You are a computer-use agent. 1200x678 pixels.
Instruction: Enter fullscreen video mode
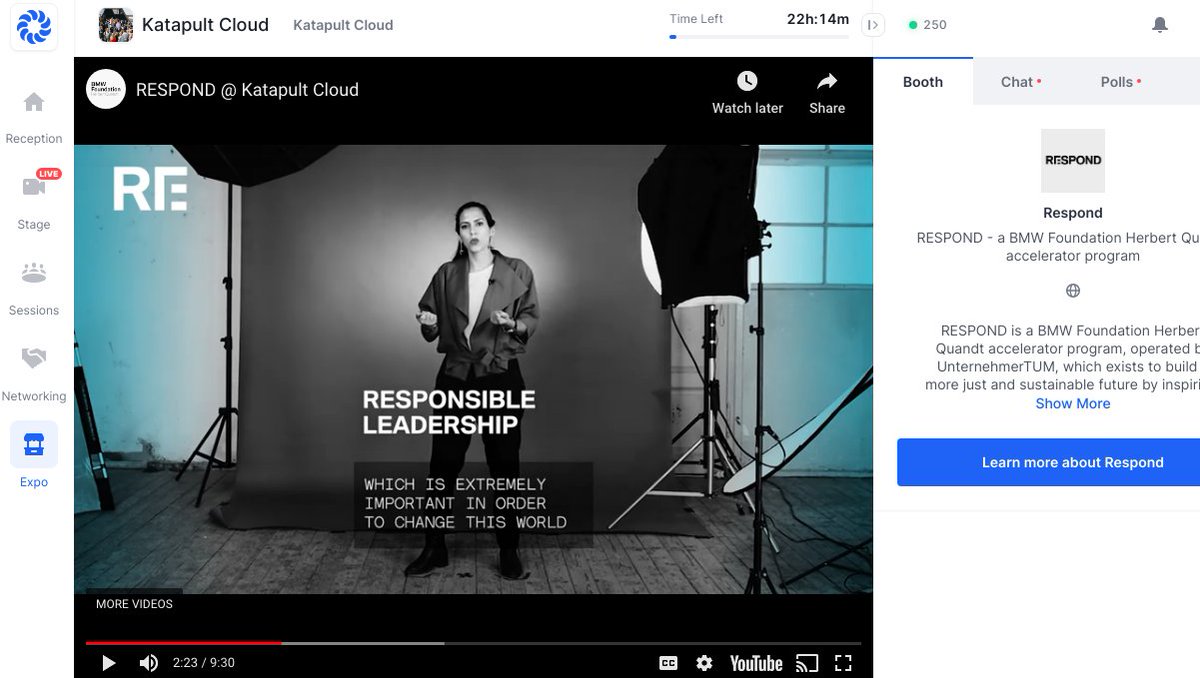(x=843, y=663)
